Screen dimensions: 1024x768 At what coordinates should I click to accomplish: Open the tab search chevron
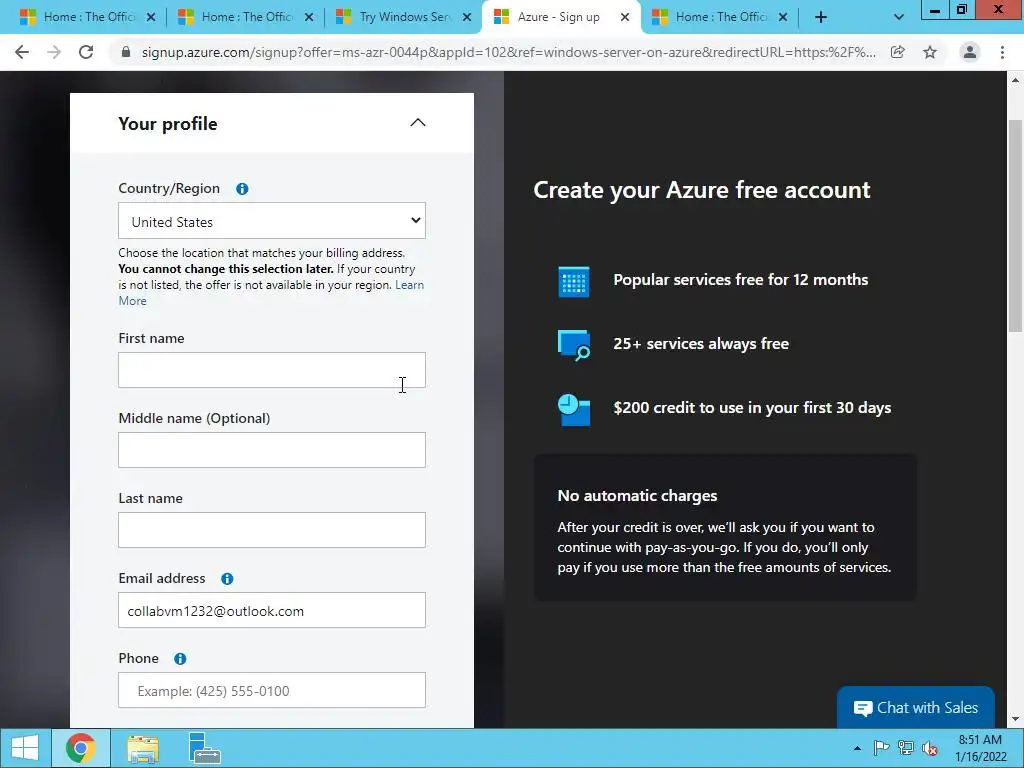tap(899, 17)
